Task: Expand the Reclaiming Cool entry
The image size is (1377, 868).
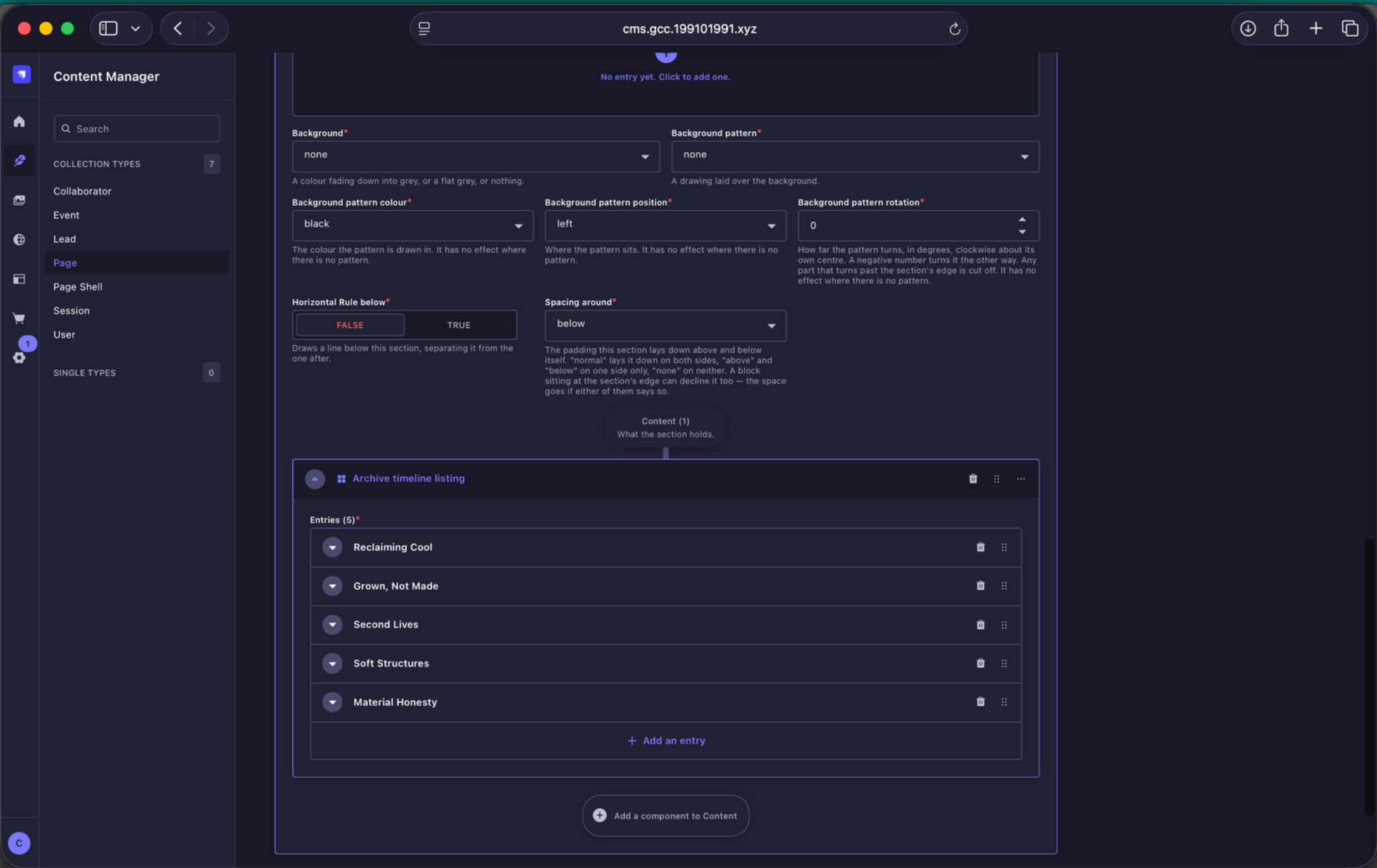Action: click(x=332, y=547)
